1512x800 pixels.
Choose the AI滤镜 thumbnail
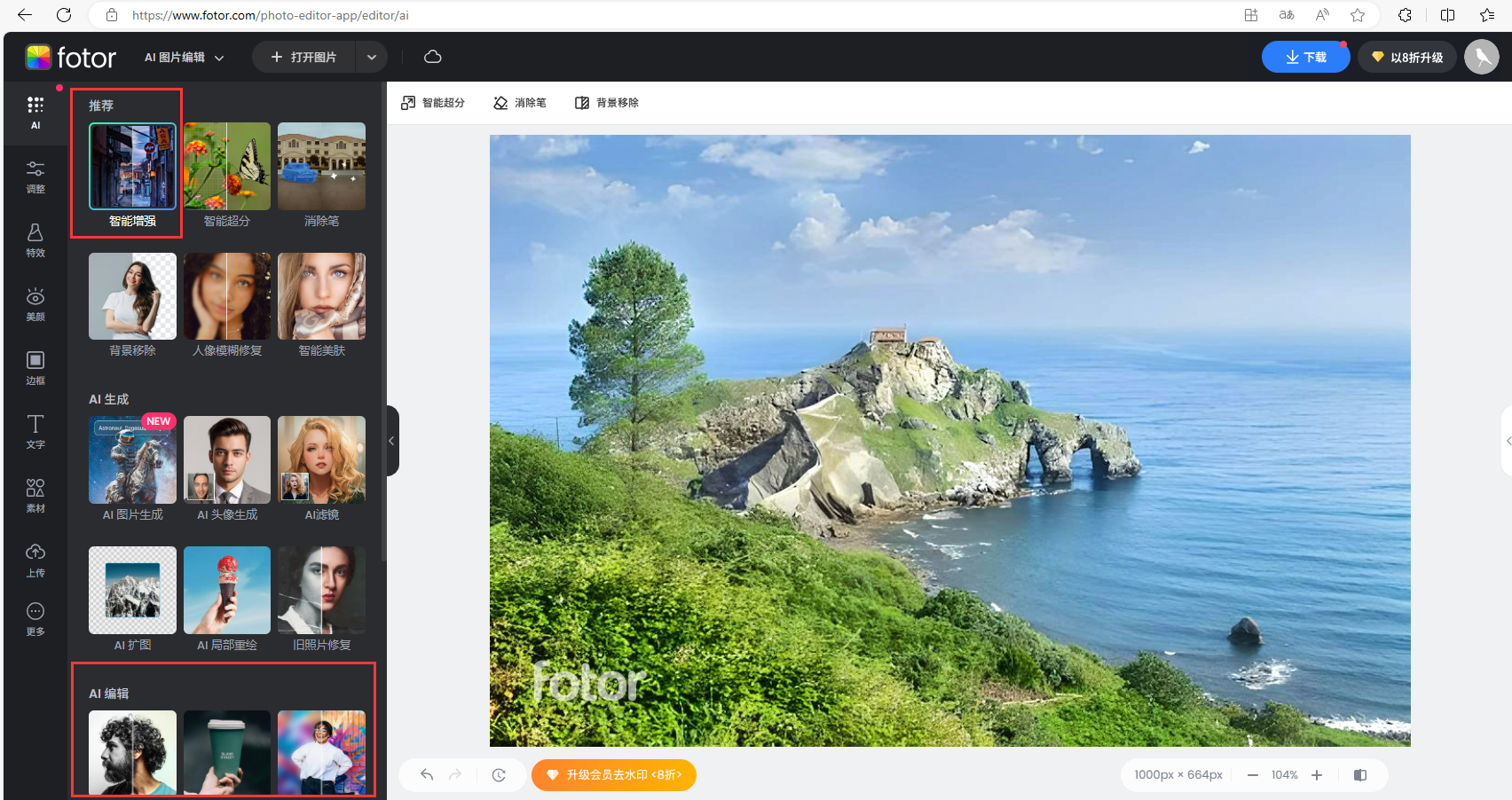[x=321, y=459]
